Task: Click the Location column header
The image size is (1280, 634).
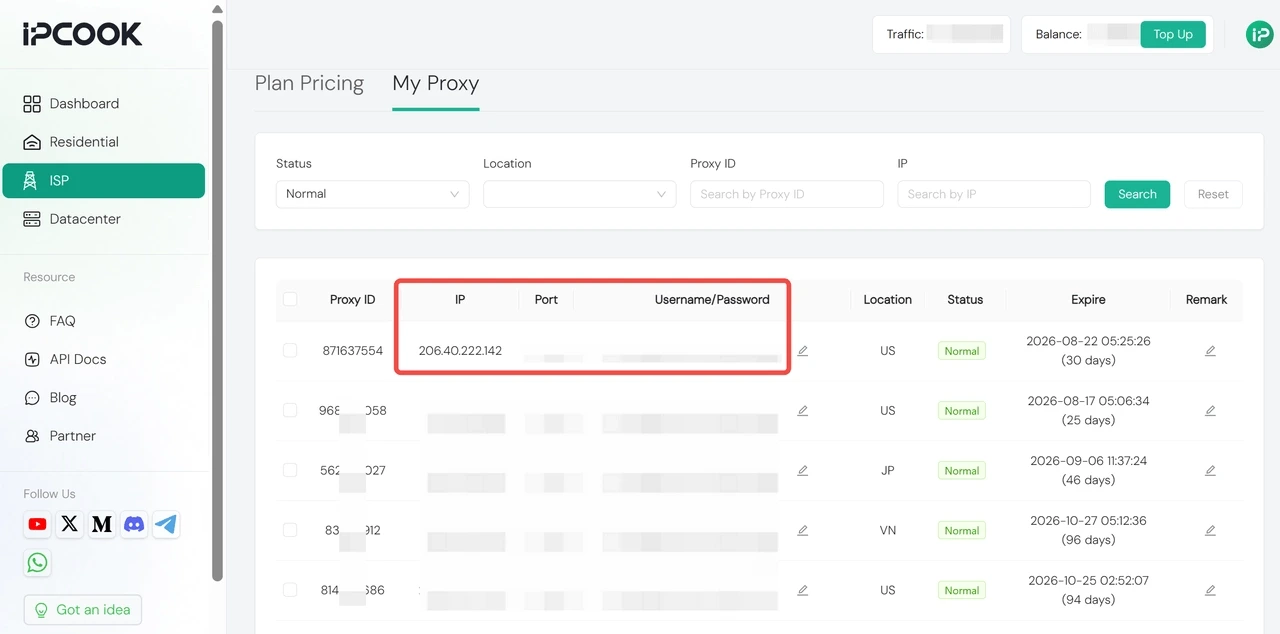Action: pyautogui.click(x=888, y=299)
